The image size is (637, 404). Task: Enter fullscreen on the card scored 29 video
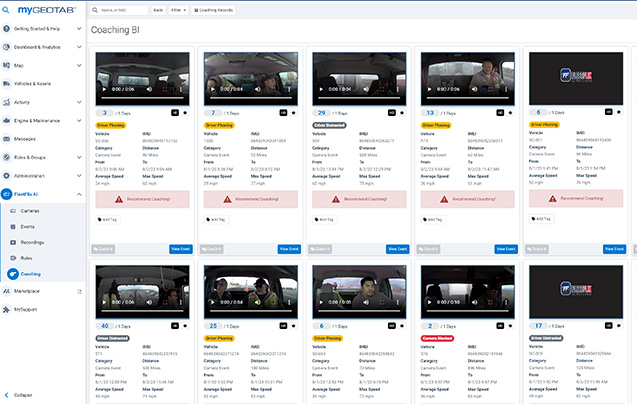pos(382,89)
